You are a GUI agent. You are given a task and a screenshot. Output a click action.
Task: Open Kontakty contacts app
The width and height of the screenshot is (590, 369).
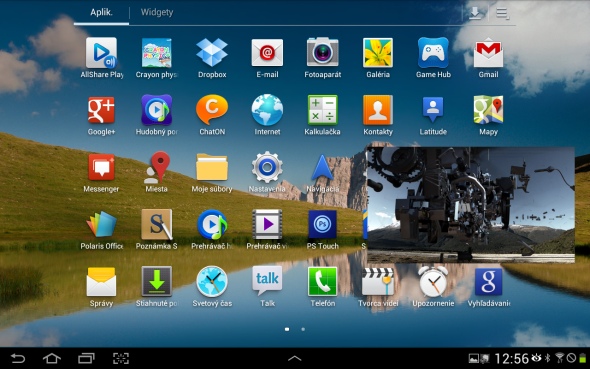(x=378, y=110)
